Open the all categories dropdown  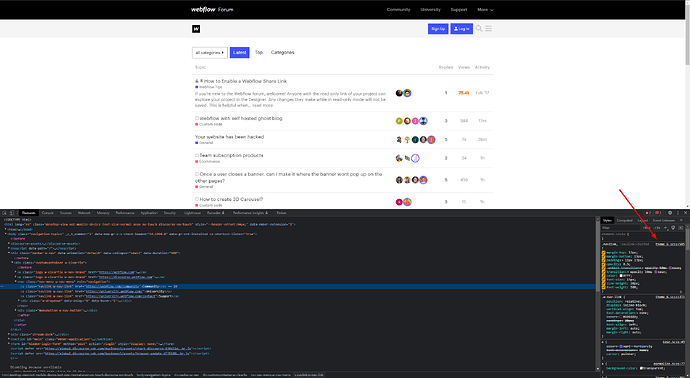pos(210,52)
